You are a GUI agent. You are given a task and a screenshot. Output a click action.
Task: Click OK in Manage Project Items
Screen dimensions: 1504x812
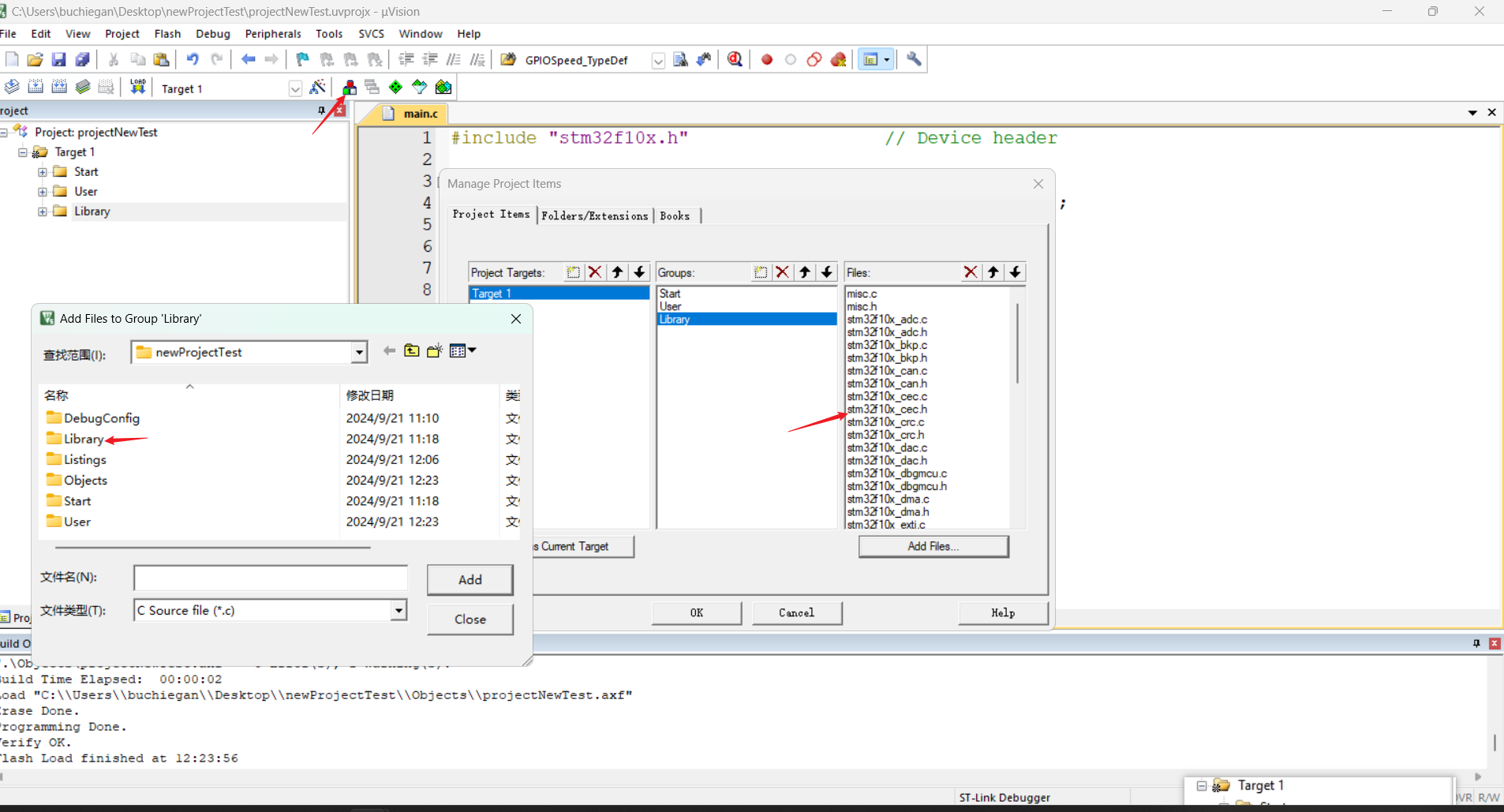697,612
